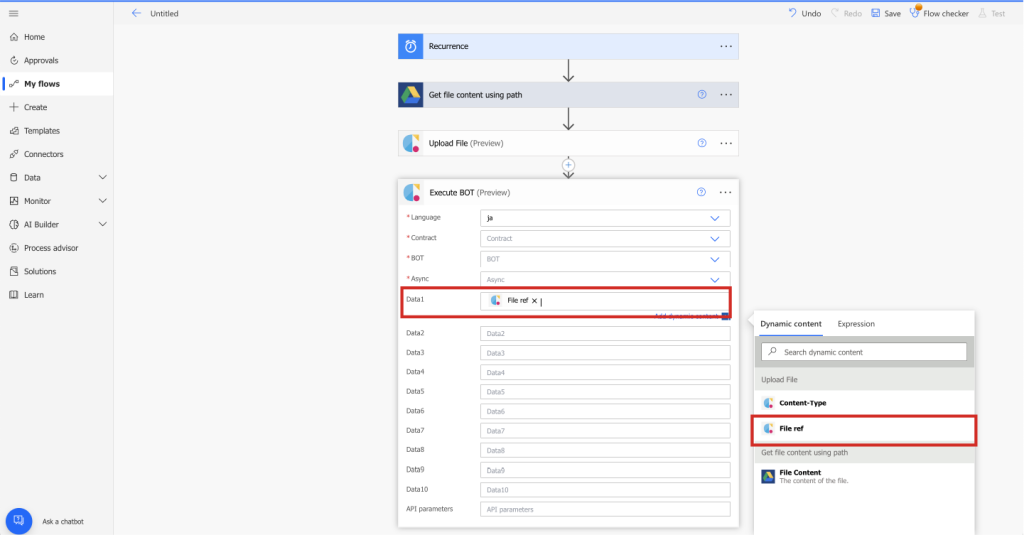Click the Create plus icon
Viewport: 1024px width, 535px height.
(x=14, y=107)
